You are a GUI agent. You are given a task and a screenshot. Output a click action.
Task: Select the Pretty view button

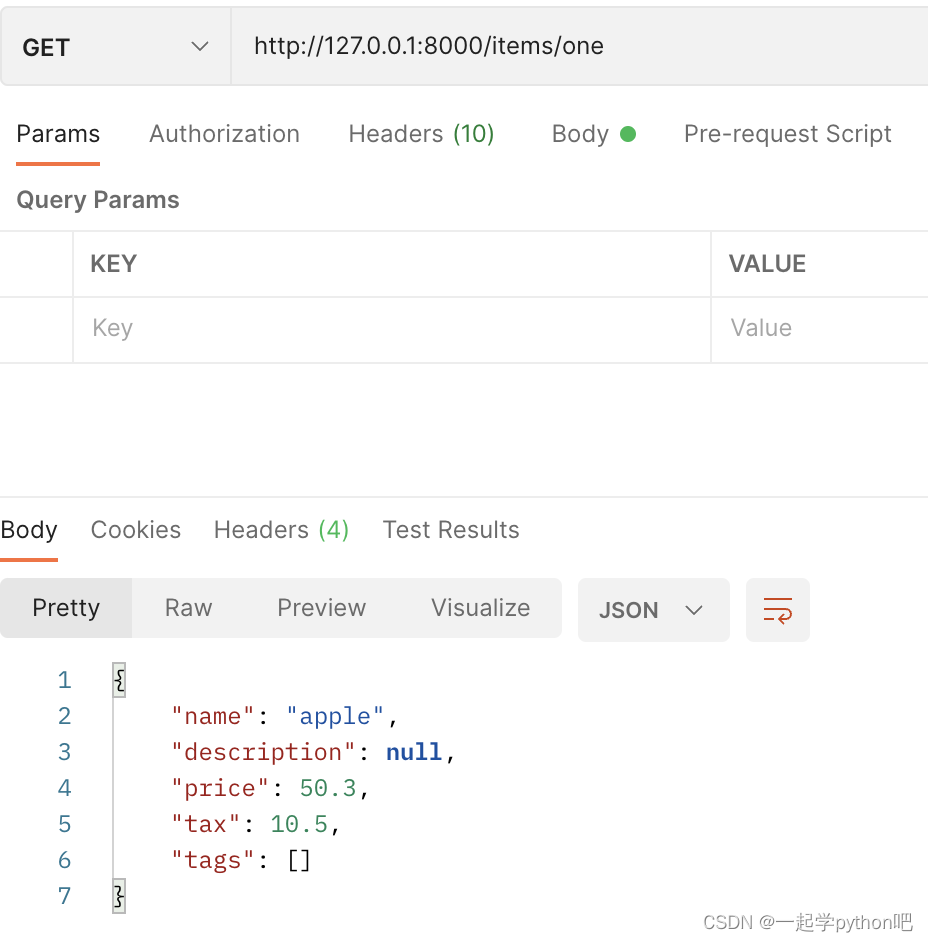tap(66, 608)
